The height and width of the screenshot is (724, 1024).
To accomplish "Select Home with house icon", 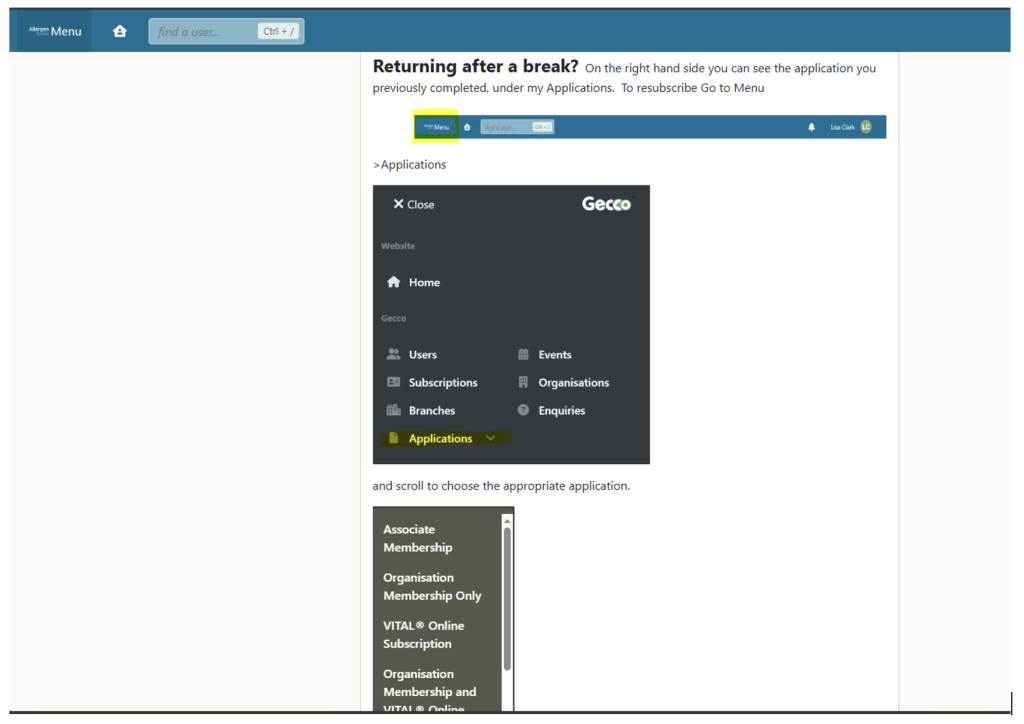I will pyautogui.click(x=414, y=282).
